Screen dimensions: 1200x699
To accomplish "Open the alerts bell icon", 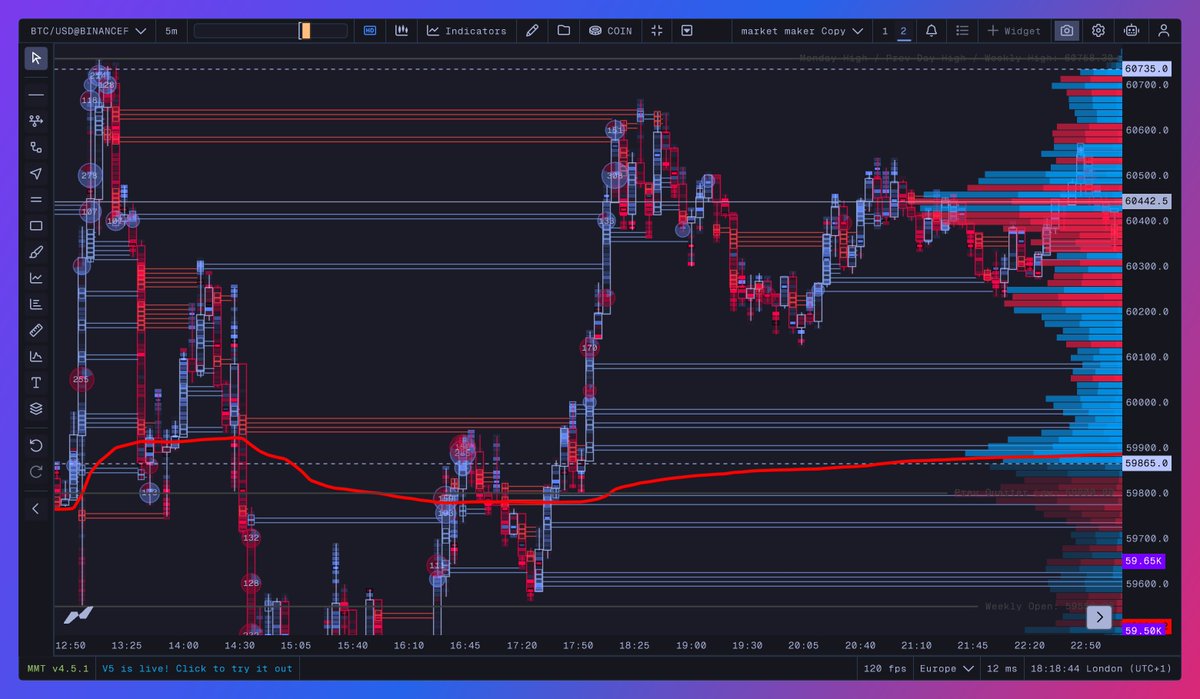I will click(x=932, y=31).
